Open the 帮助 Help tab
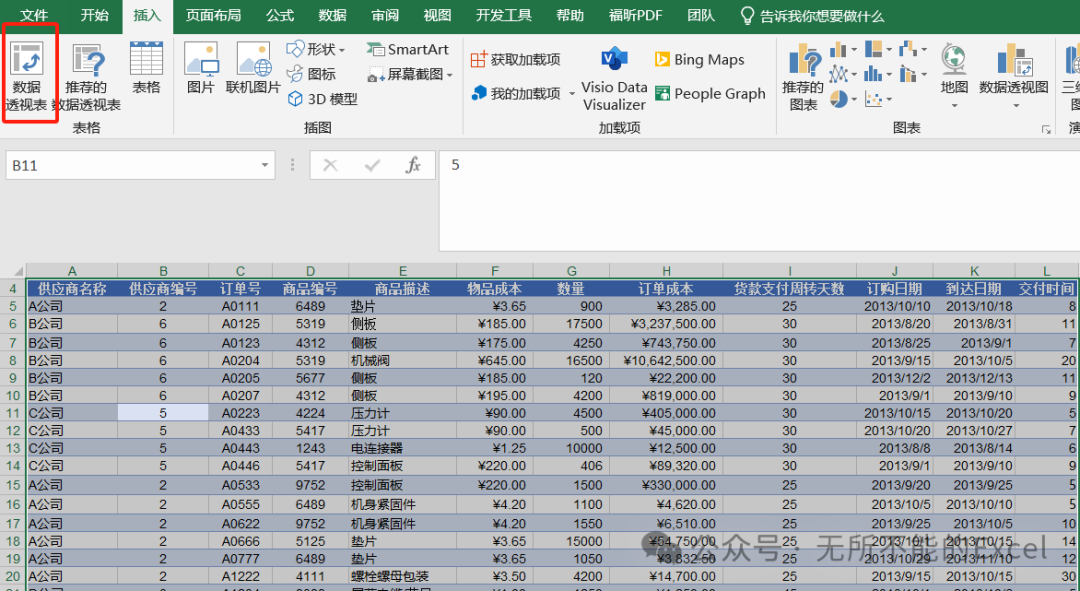The height and width of the screenshot is (591, 1080). pyautogui.click(x=570, y=15)
